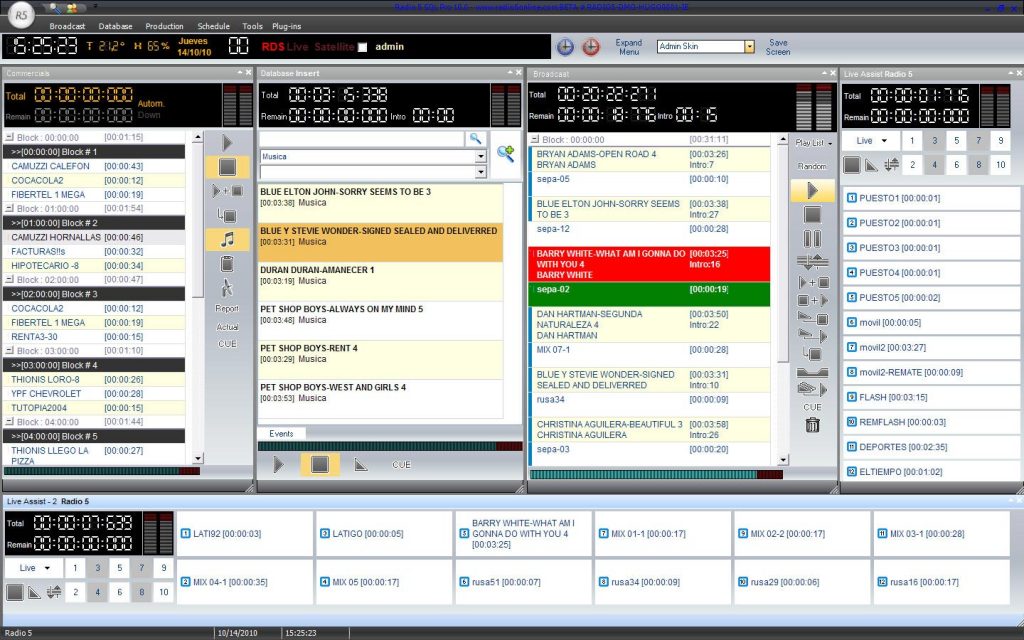The width and height of the screenshot is (1024, 640).
Task: Open the Production menu
Action: click(164, 26)
